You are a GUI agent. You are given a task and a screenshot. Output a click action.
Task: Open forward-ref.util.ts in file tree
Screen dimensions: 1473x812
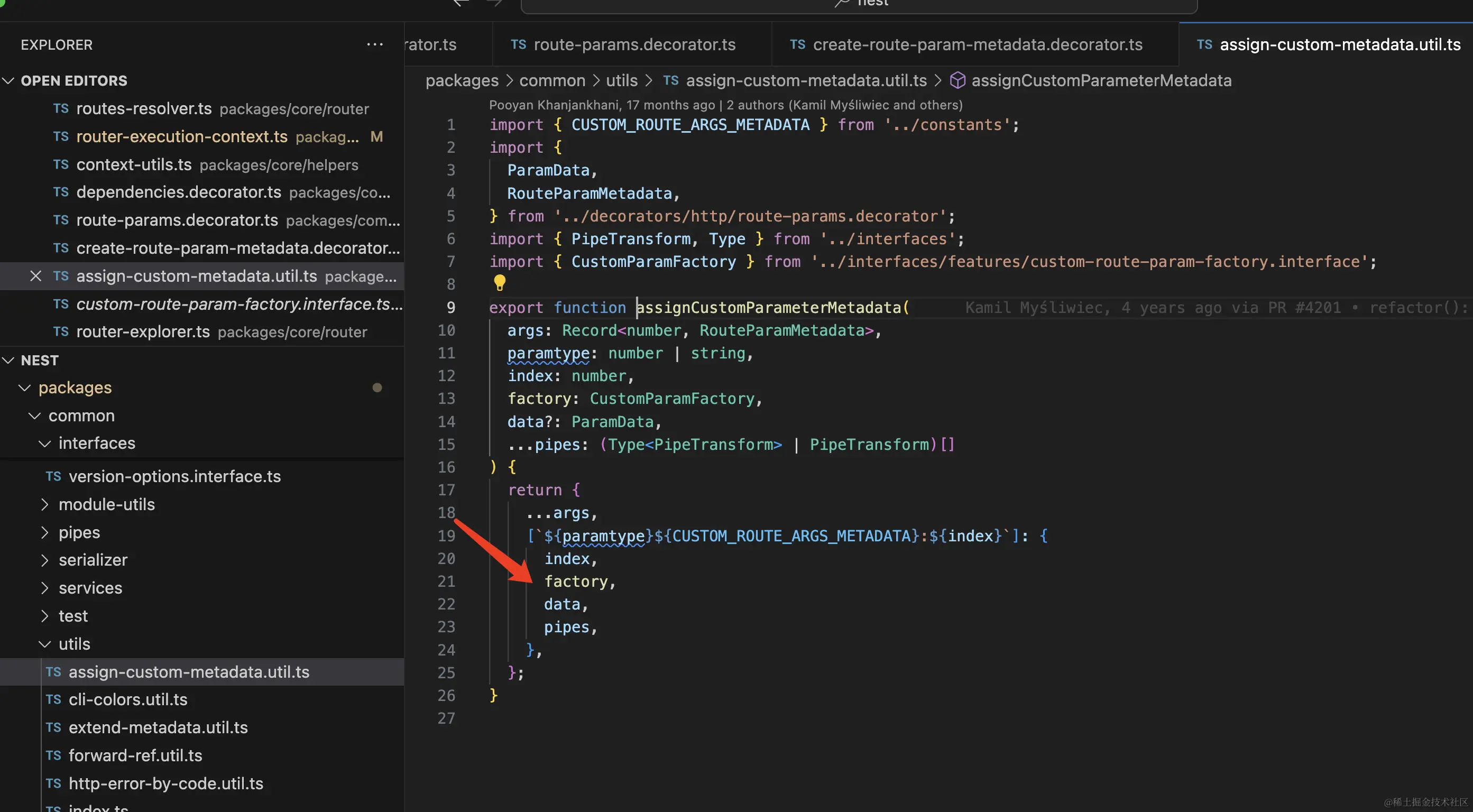click(x=135, y=755)
